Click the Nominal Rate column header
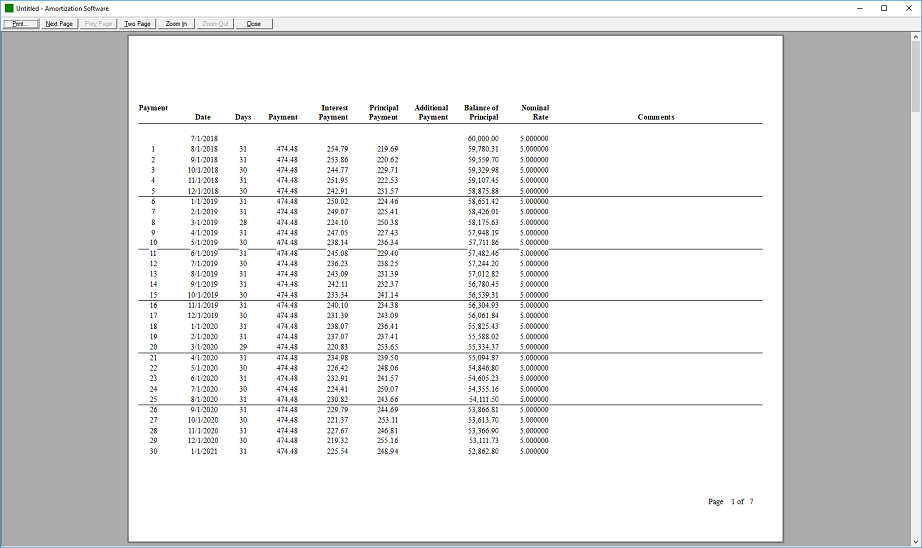The height and width of the screenshot is (548, 922). [x=535, y=112]
